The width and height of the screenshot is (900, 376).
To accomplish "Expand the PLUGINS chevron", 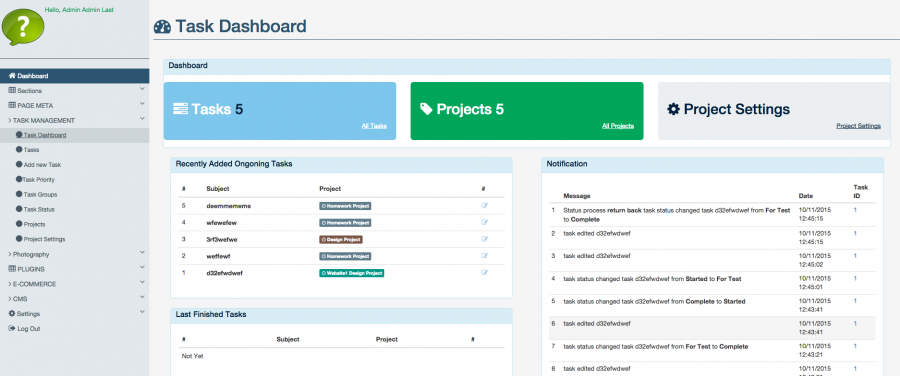I will pos(142,268).
